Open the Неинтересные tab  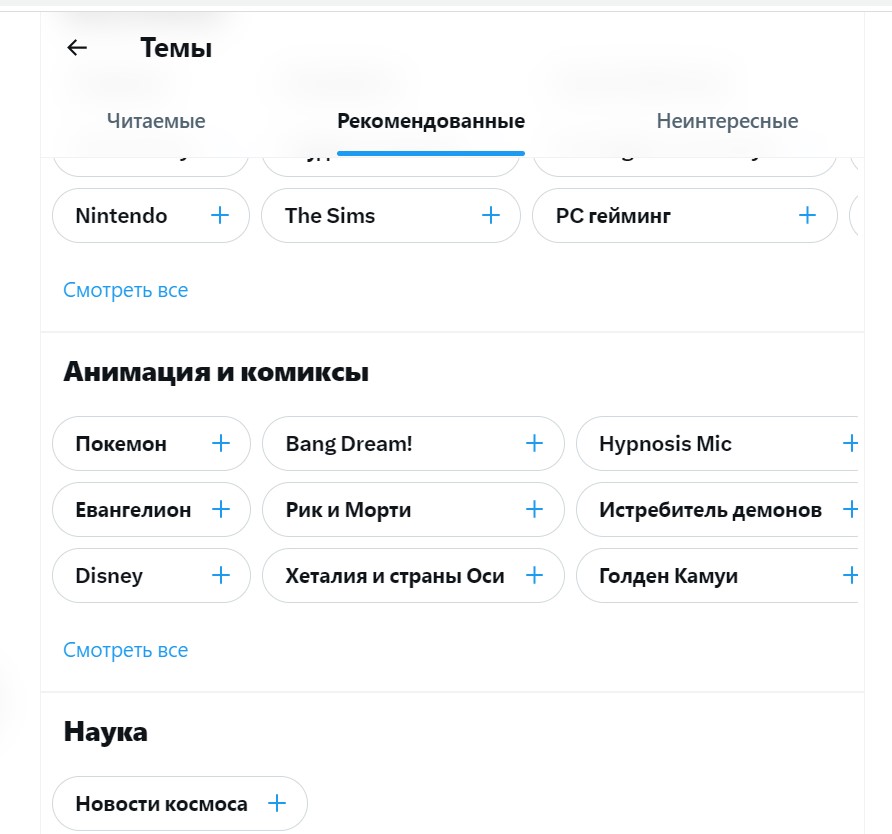[x=727, y=120]
